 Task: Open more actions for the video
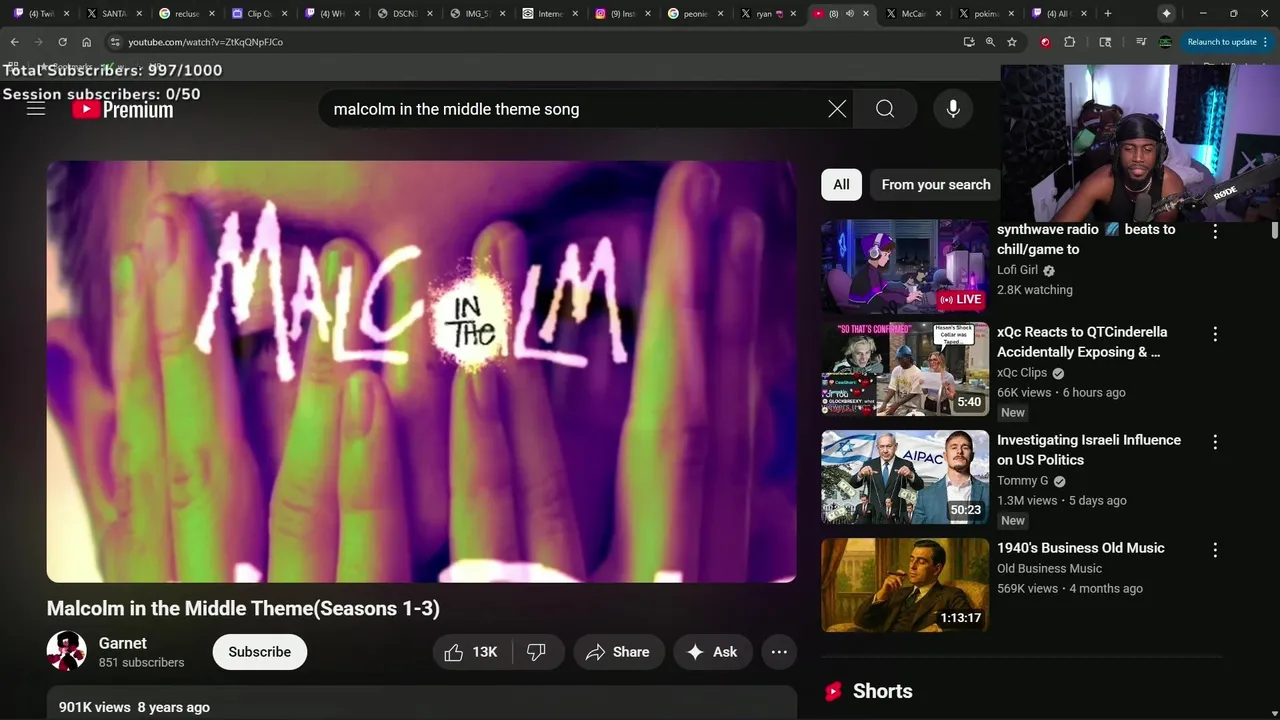tap(779, 652)
